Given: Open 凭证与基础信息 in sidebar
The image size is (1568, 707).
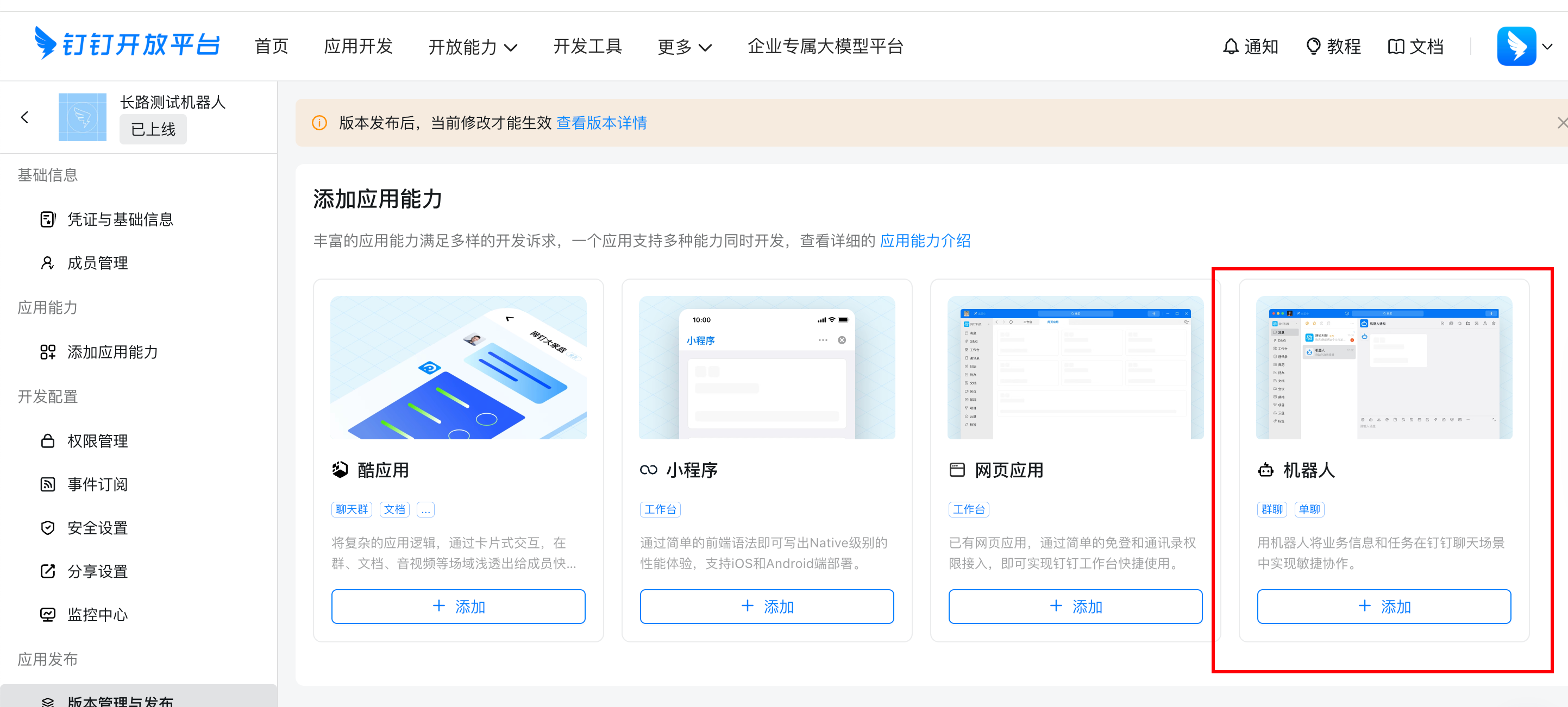Looking at the screenshot, I should 120,219.
